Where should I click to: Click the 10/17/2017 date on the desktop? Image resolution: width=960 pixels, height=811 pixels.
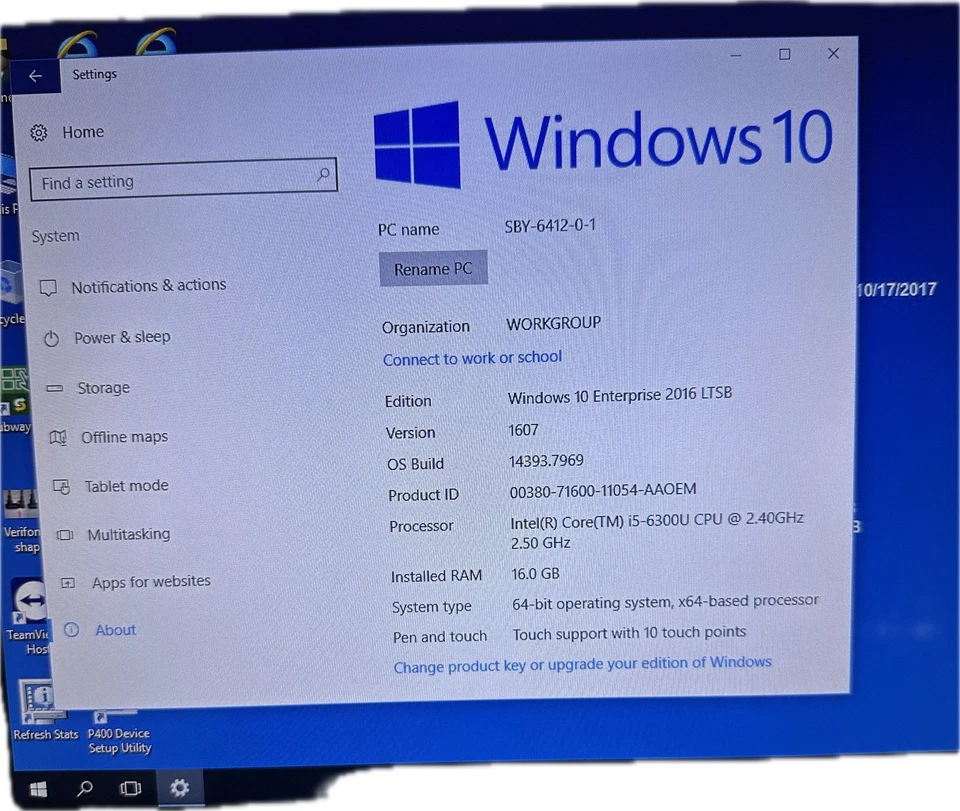click(896, 290)
